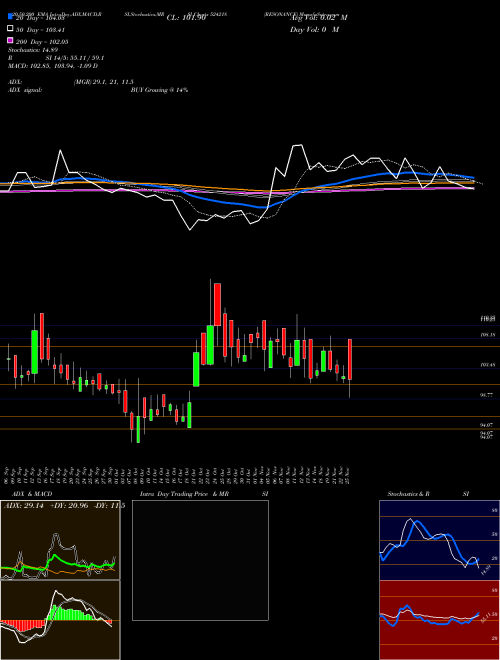Click the magenta 200 Day EMA legend swatch

(x=10, y=40)
